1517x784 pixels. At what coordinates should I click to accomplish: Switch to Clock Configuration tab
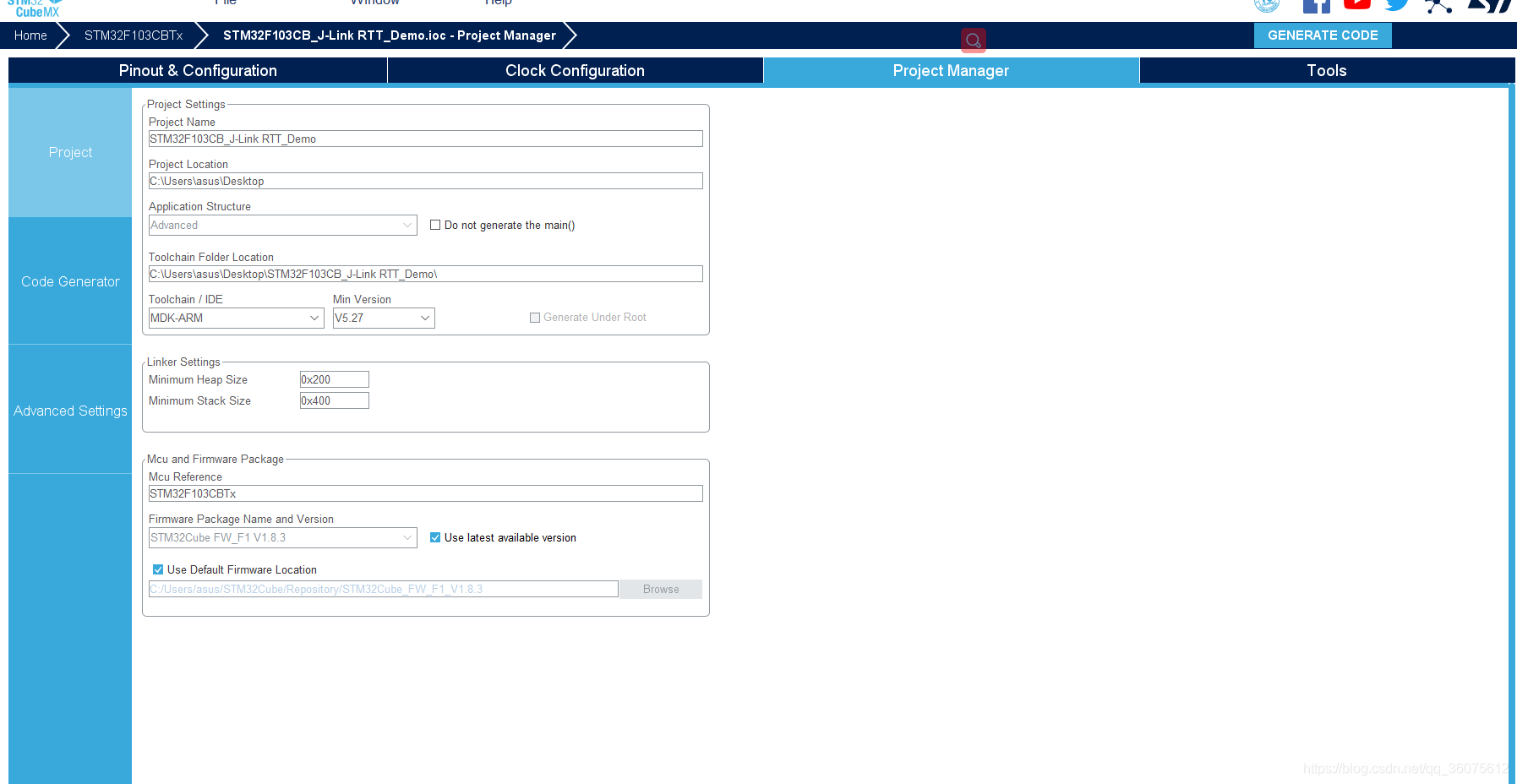pos(575,71)
